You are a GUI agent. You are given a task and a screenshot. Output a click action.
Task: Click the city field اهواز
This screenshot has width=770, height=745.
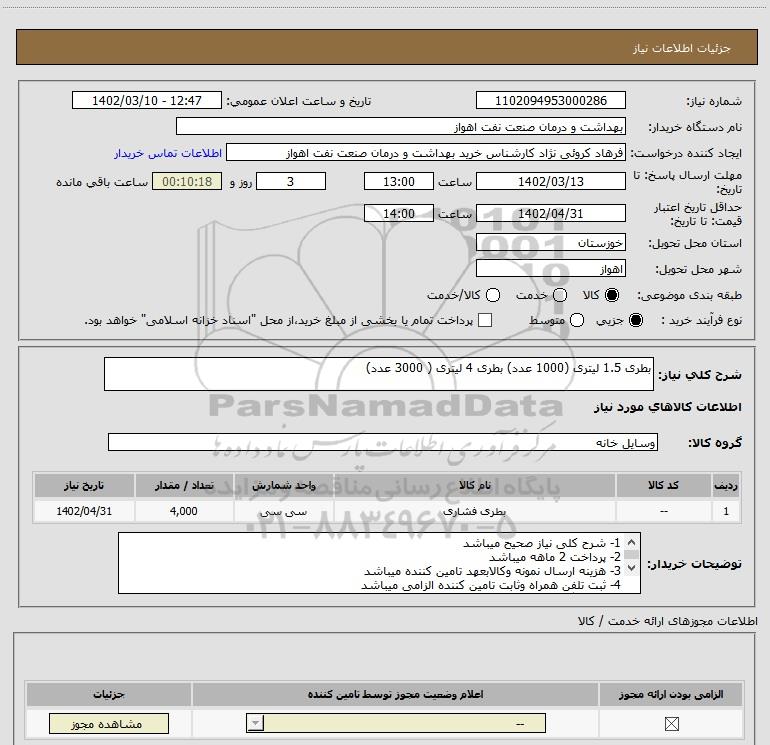coord(550,269)
